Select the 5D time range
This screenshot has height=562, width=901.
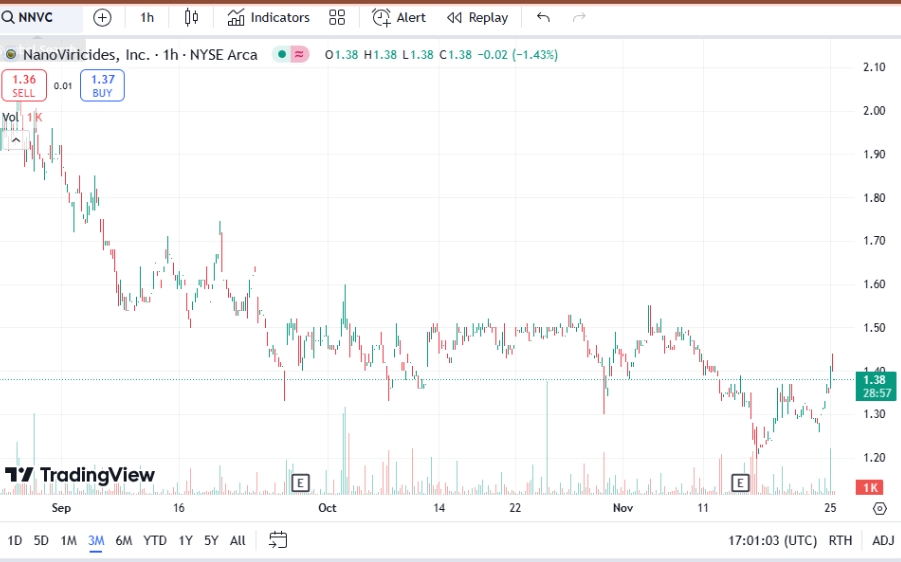[x=41, y=541]
